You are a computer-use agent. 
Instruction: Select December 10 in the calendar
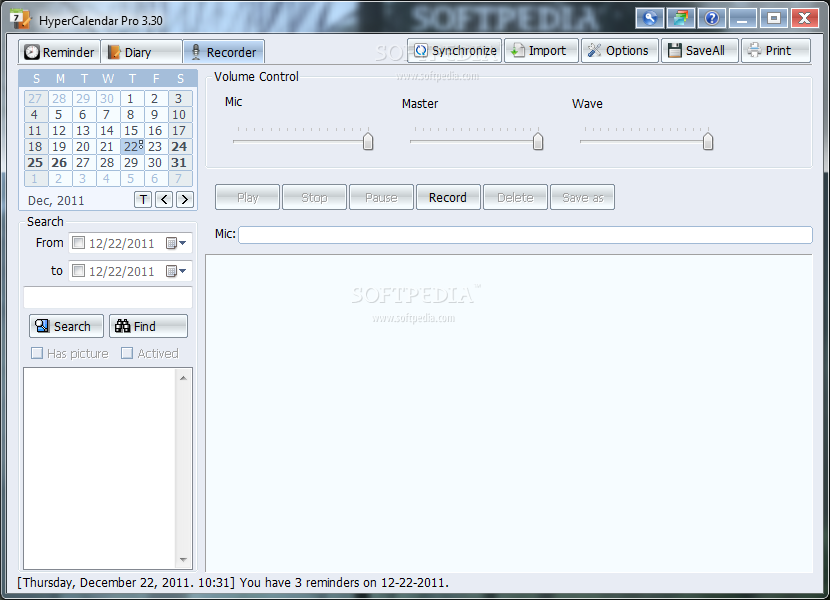[x=179, y=115]
